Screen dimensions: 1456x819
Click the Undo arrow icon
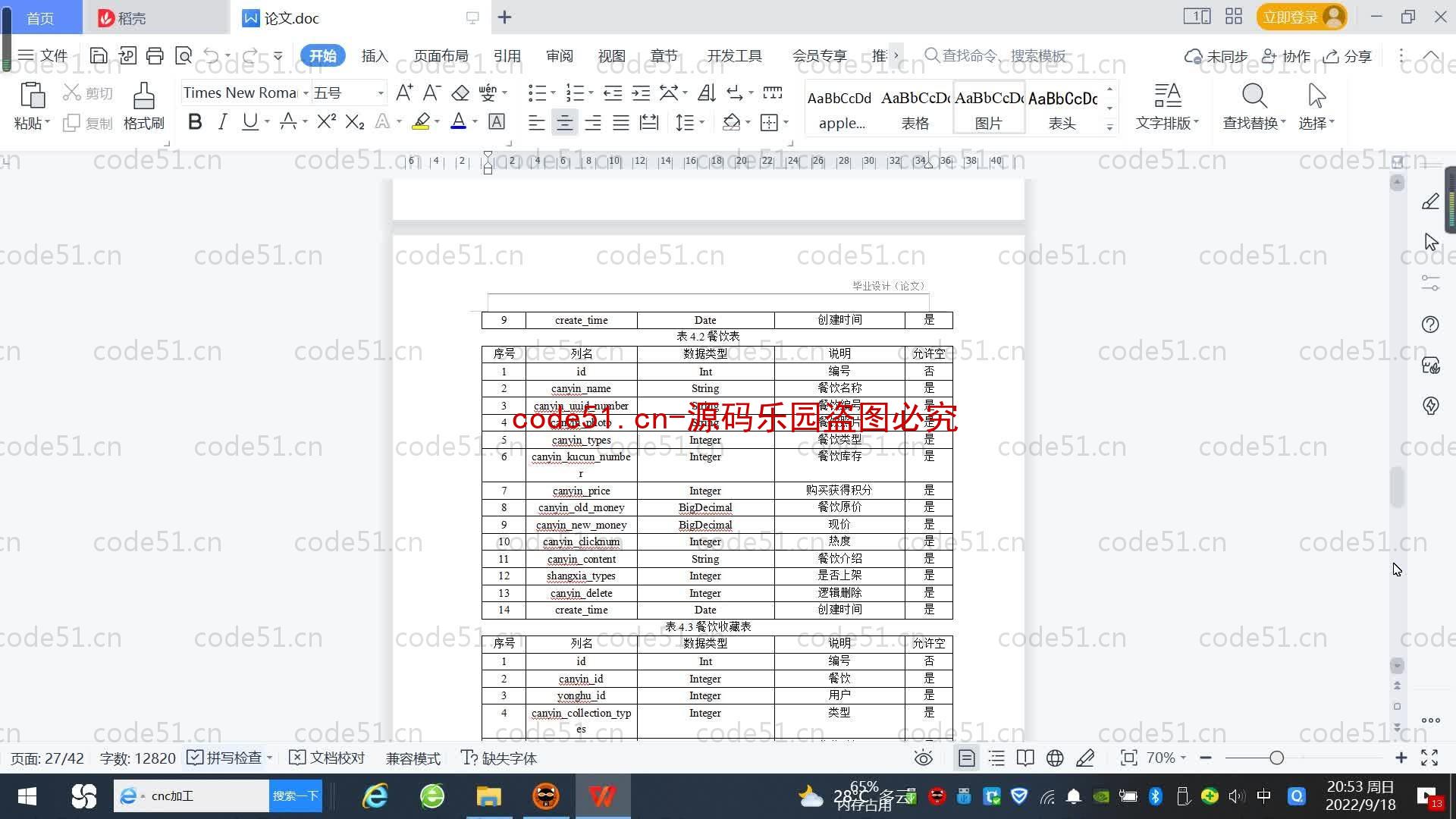tap(212, 55)
